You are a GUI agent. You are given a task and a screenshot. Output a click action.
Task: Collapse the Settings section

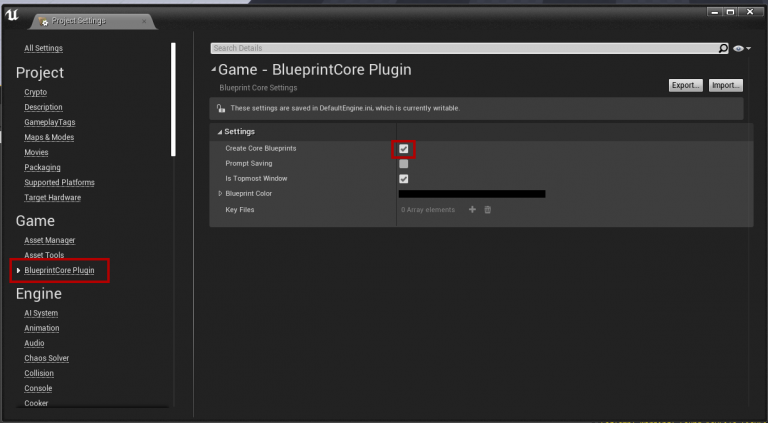pos(219,132)
